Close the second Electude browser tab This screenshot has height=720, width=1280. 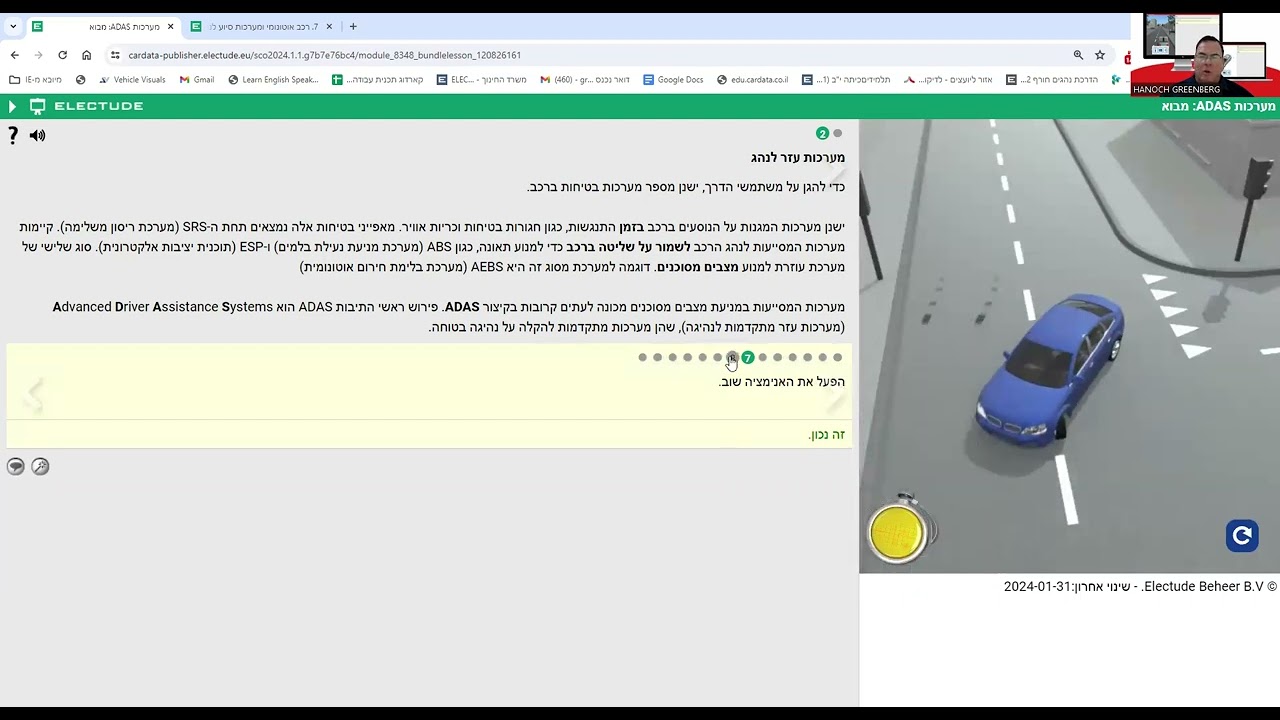[329, 27]
